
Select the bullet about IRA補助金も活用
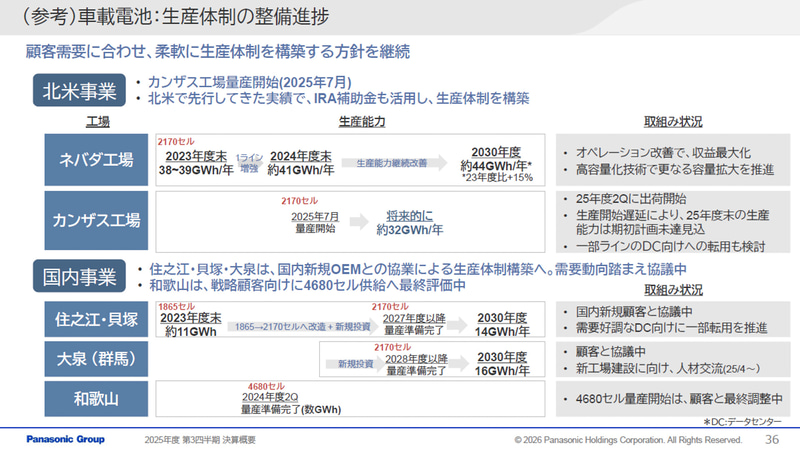tap(338, 98)
